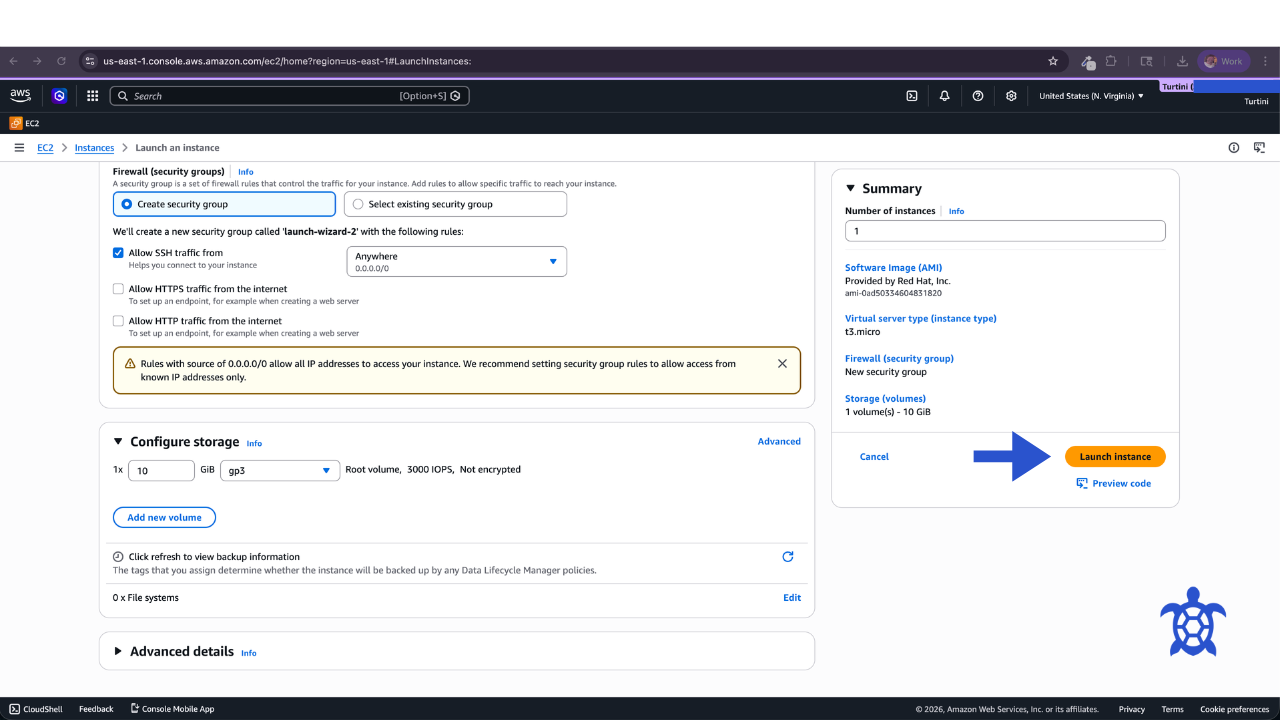Refresh backup information
This screenshot has width=1280, height=720.
[x=788, y=557]
